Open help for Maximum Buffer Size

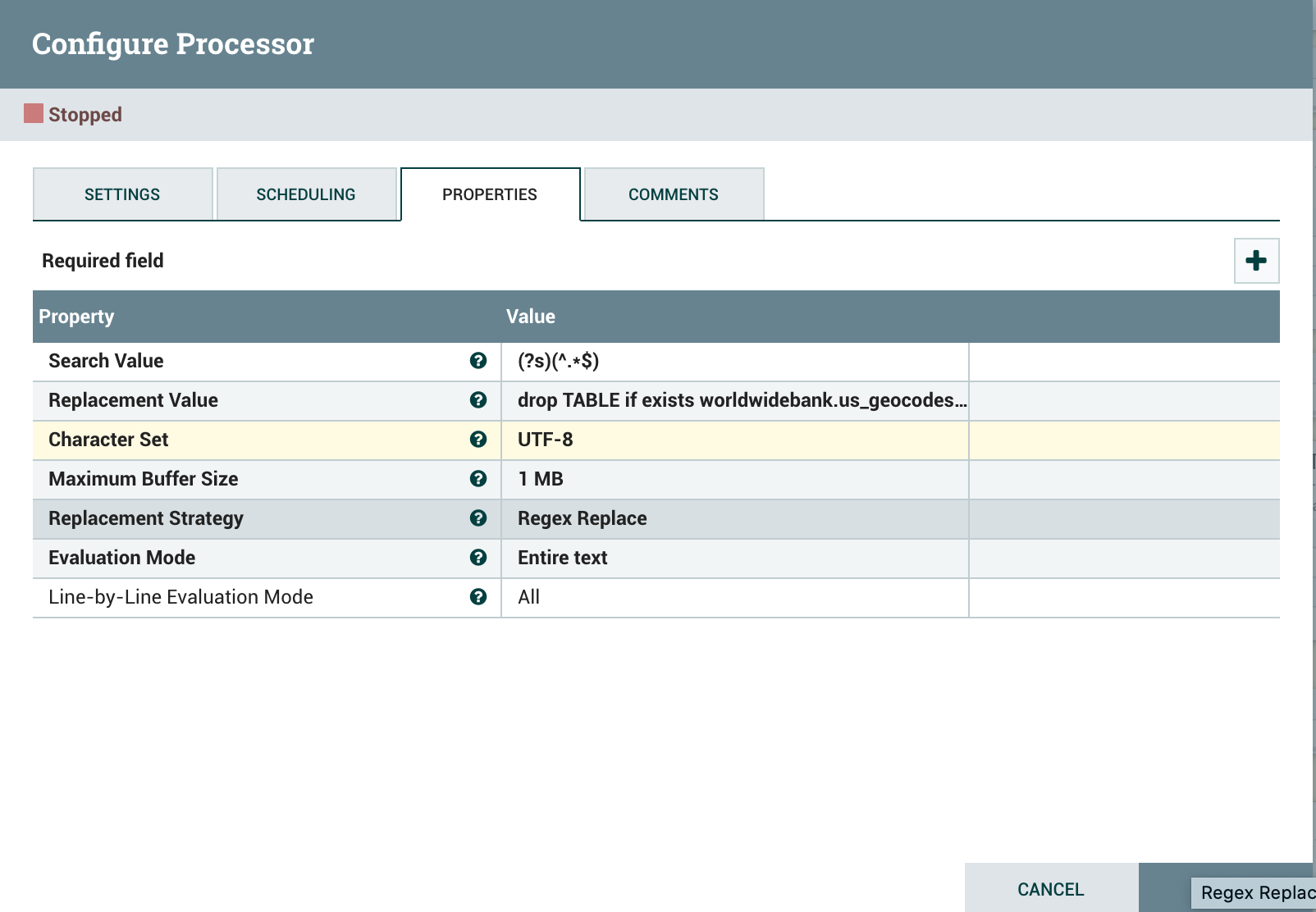(478, 479)
